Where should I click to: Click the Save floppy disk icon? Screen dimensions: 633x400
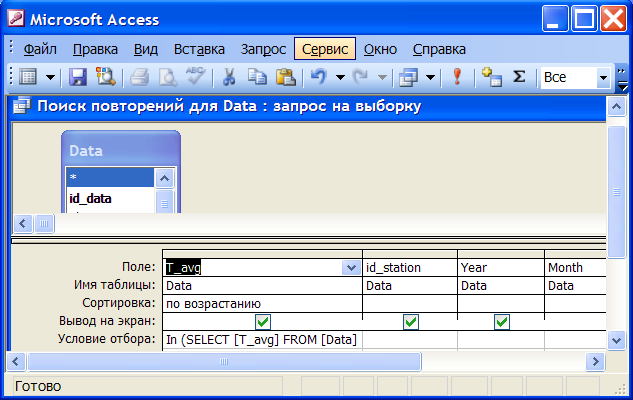pos(78,76)
